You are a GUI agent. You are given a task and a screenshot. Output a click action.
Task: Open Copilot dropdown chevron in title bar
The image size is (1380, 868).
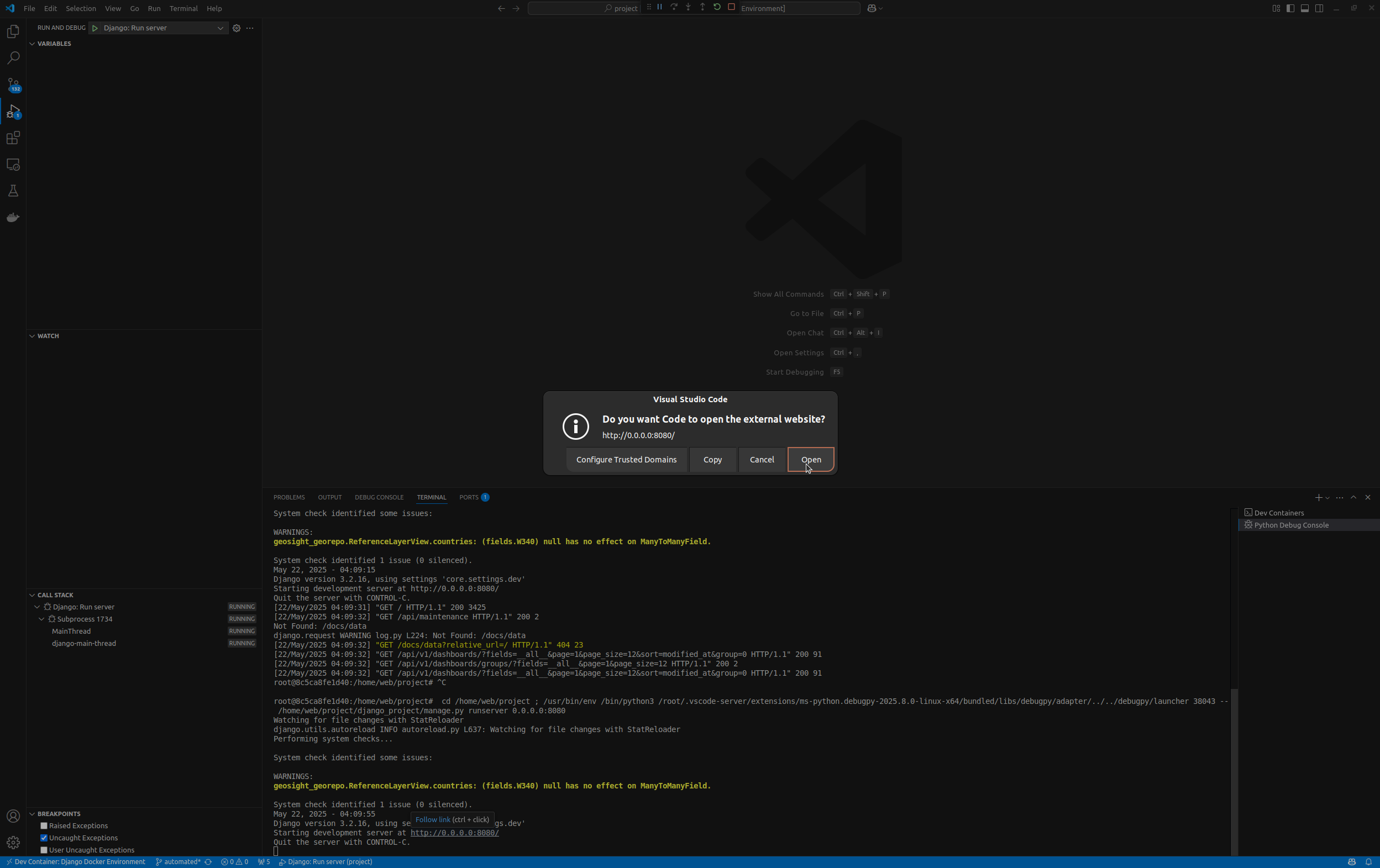click(881, 9)
